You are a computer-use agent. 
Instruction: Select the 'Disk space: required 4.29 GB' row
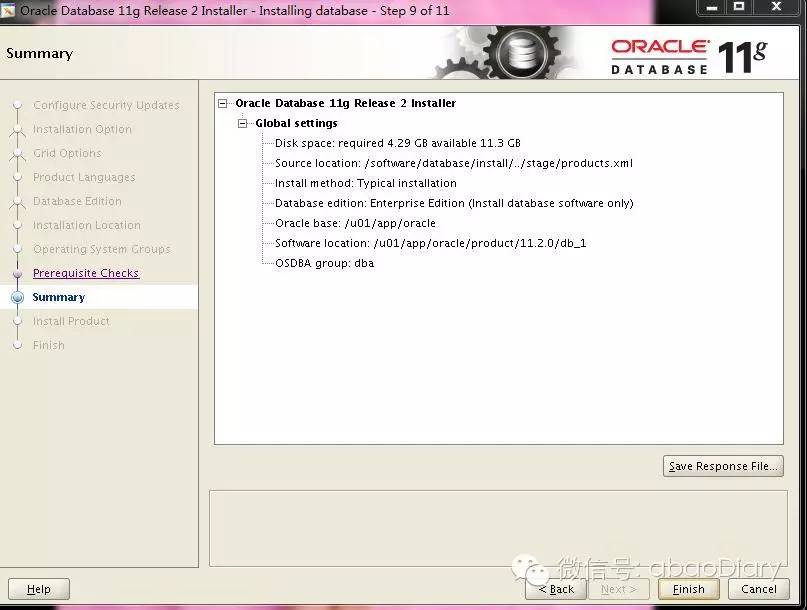[x=398, y=143]
